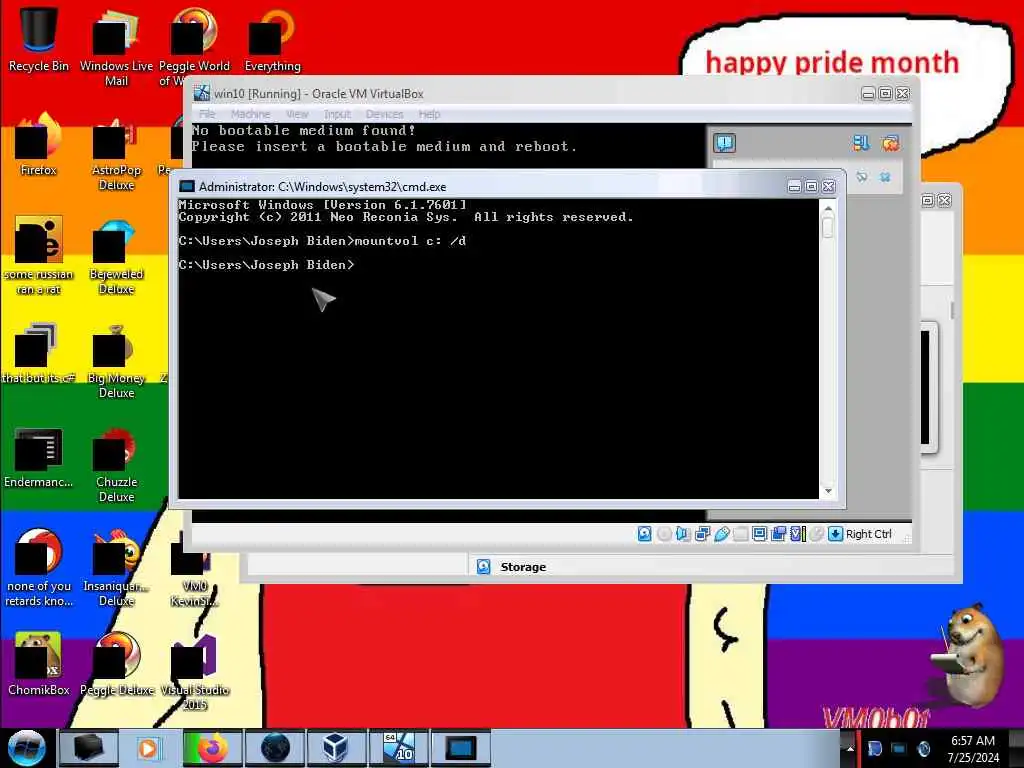Viewport: 1024px width, 768px height.
Task: Show hidden system tray icons arrow
Action: 850,748
